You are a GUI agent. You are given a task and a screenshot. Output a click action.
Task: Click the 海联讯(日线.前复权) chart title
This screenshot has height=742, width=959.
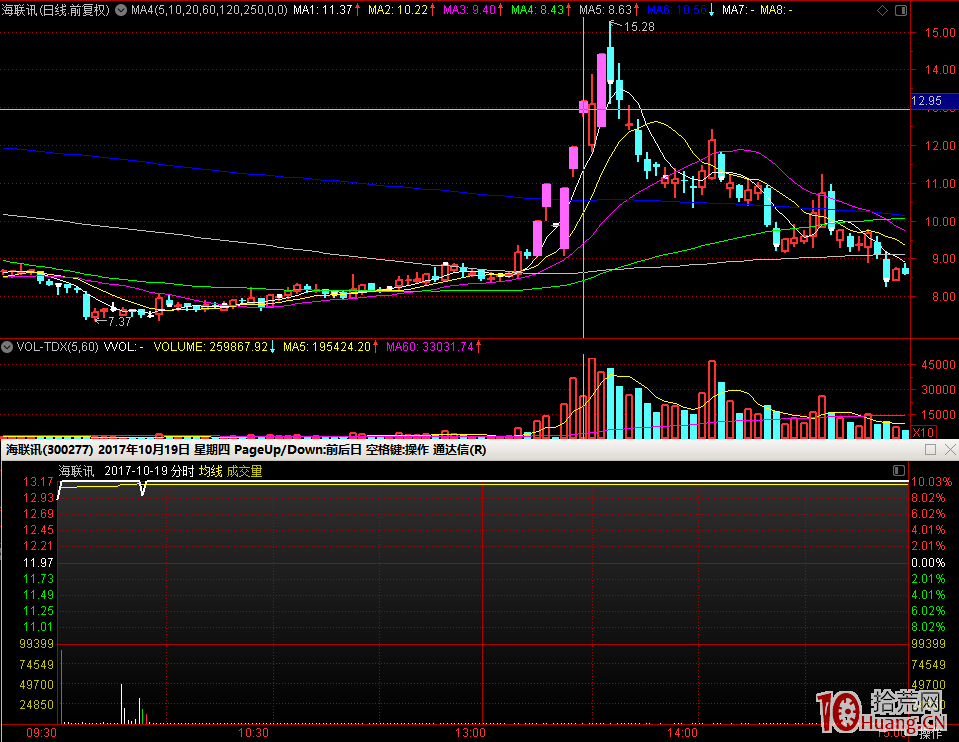tap(56, 10)
